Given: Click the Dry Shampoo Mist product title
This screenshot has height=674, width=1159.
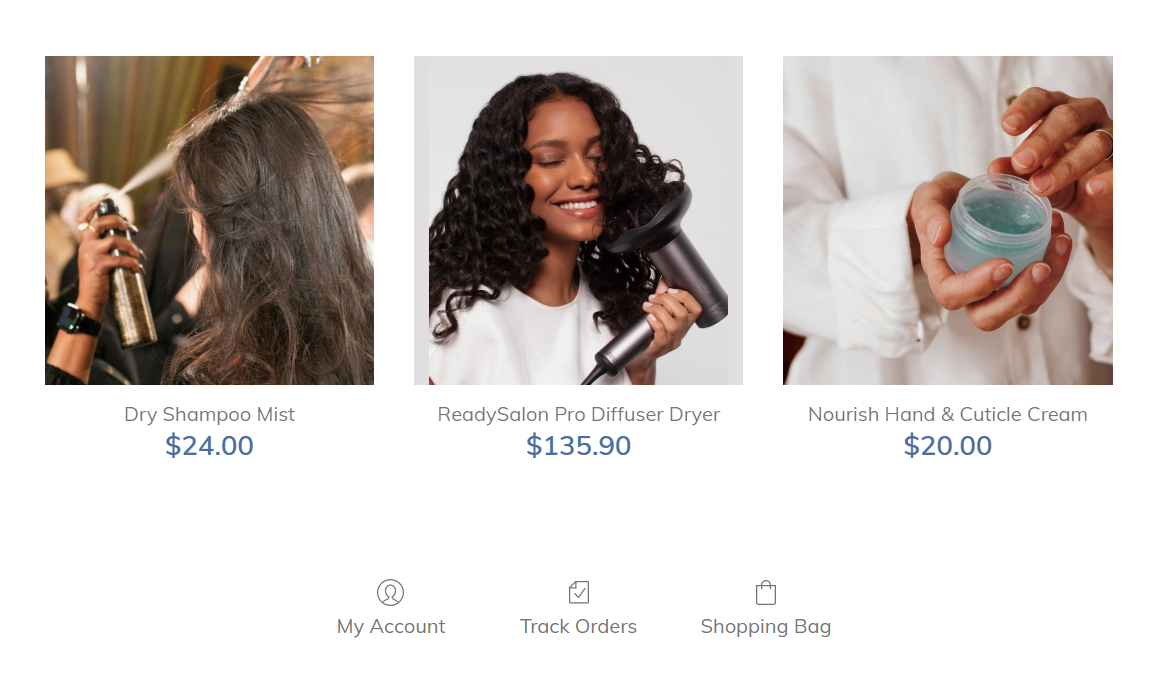Looking at the screenshot, I should (x=209, y=414).
